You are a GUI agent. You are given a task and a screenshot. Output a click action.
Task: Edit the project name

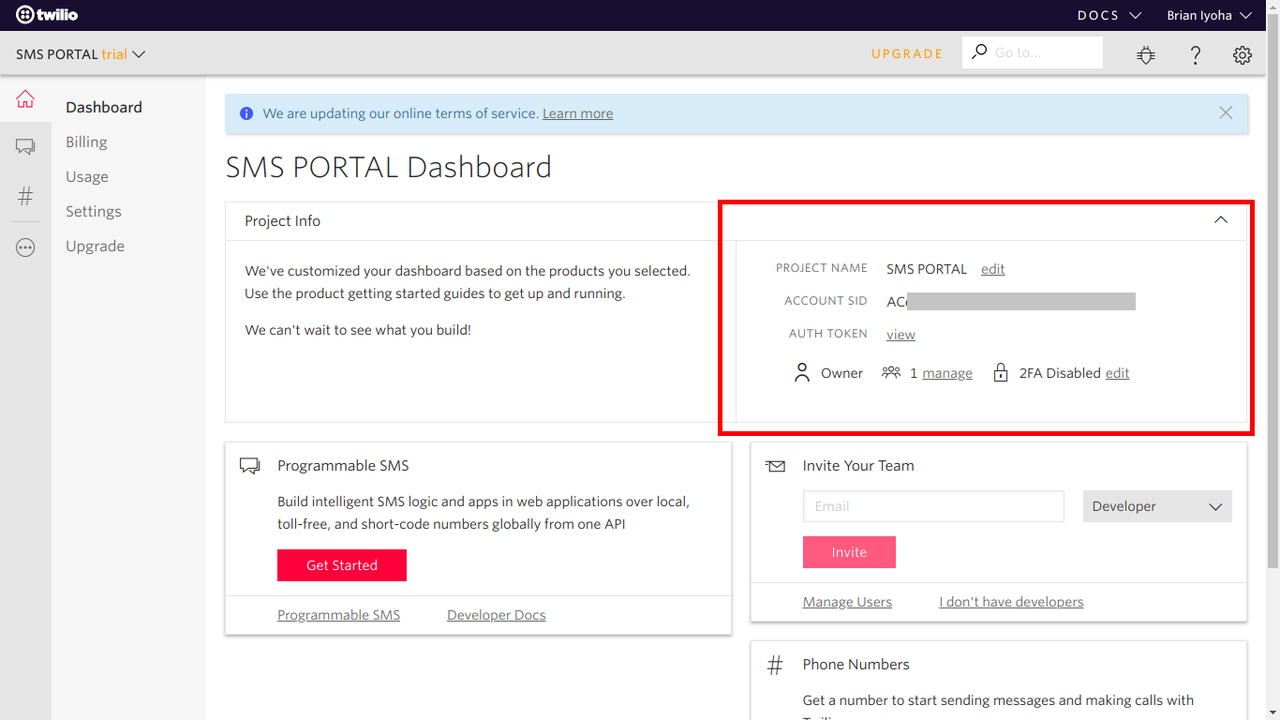coord(993,269)
